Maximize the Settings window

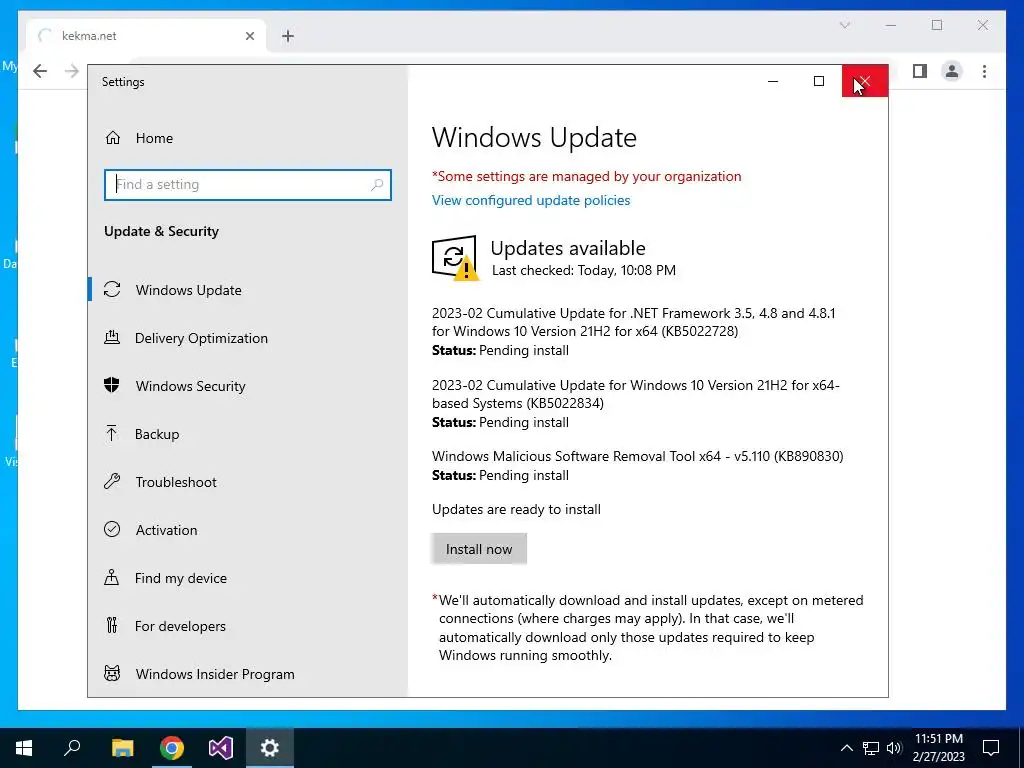[x=818, y=81]
